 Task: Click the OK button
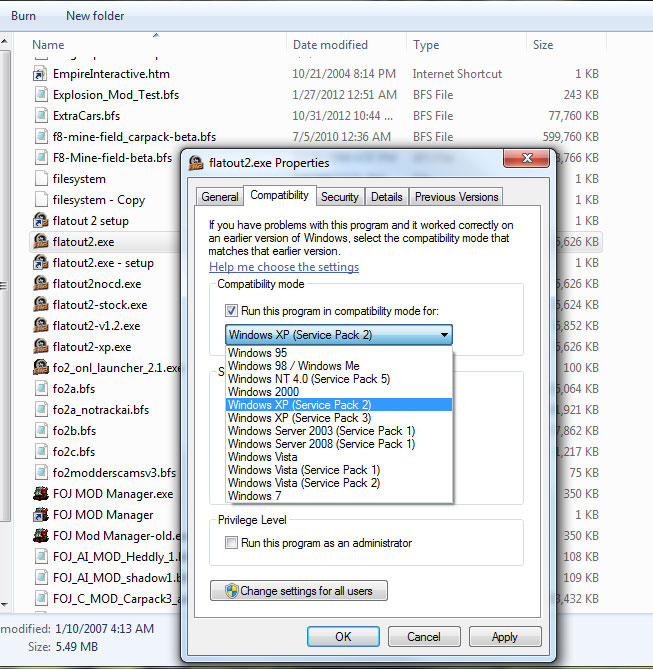(343, 637)
